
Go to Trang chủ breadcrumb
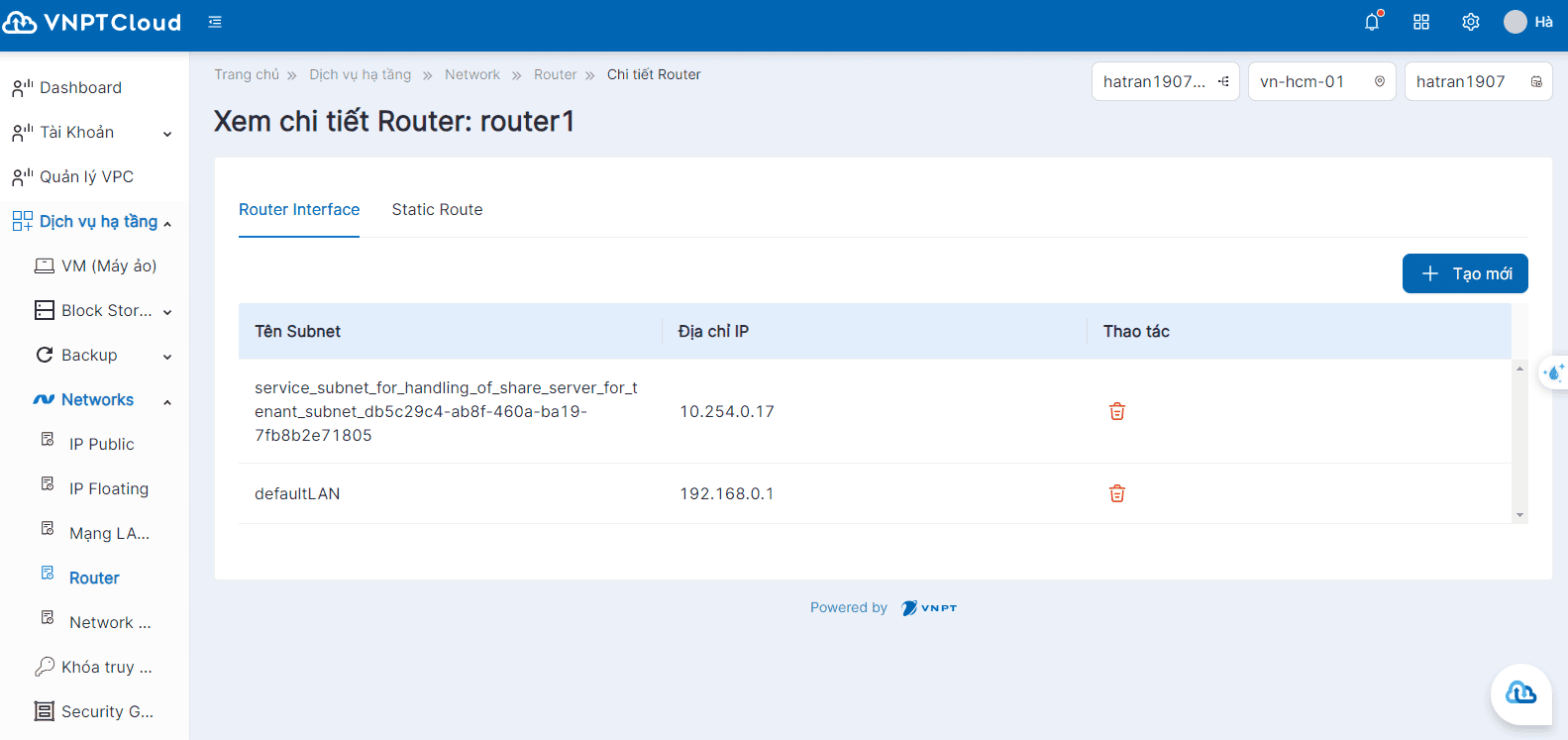[x=247, y=74]
